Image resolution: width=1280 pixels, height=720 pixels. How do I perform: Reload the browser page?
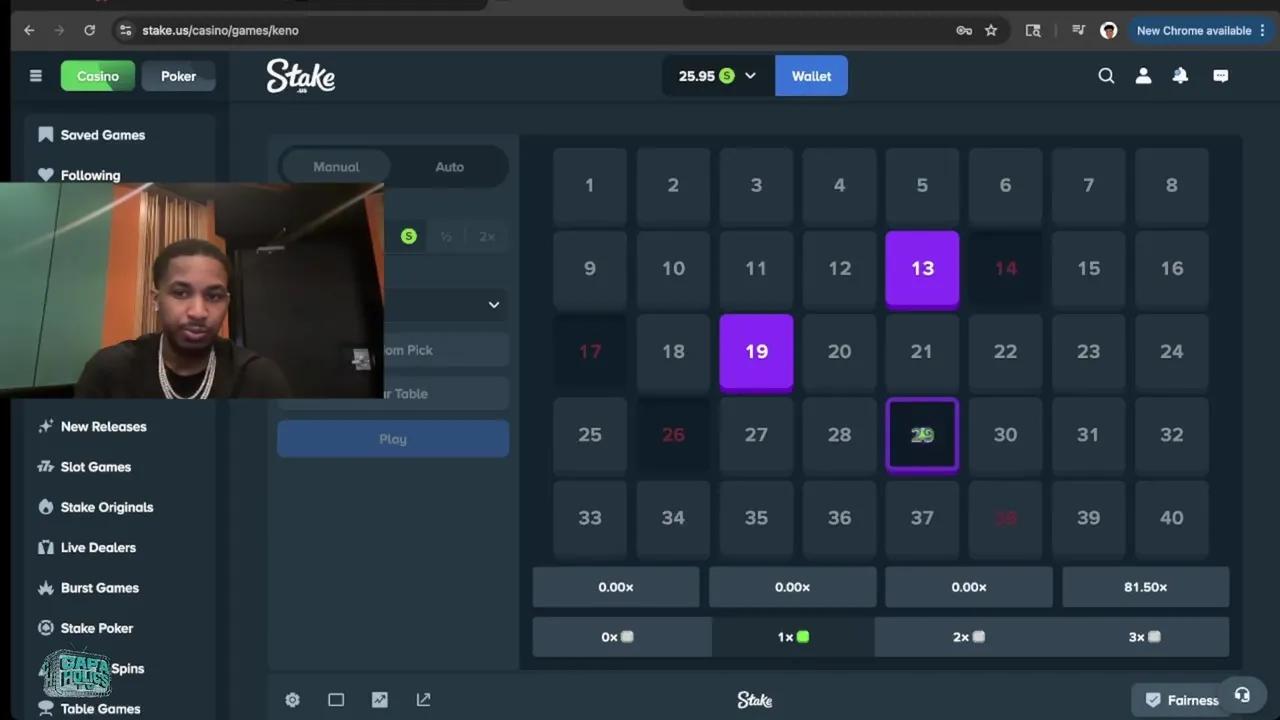[x=89, y=30]
